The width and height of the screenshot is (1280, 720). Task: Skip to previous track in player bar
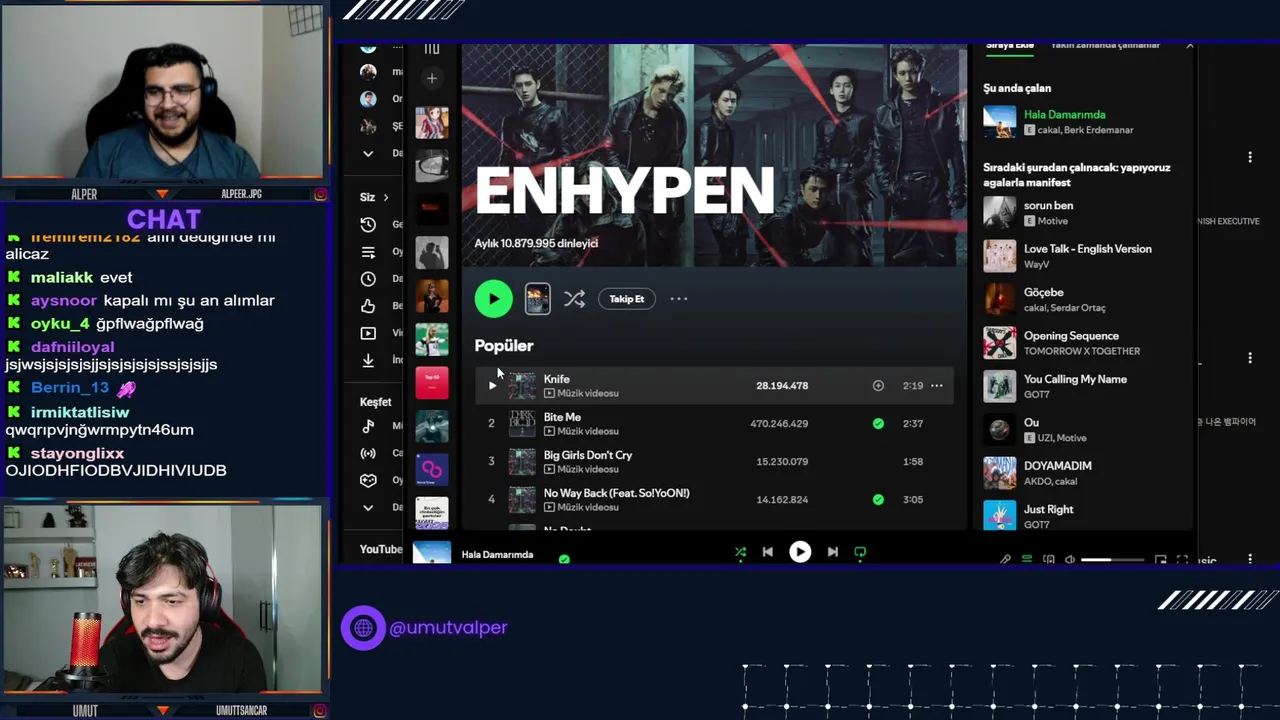[767, 551]
